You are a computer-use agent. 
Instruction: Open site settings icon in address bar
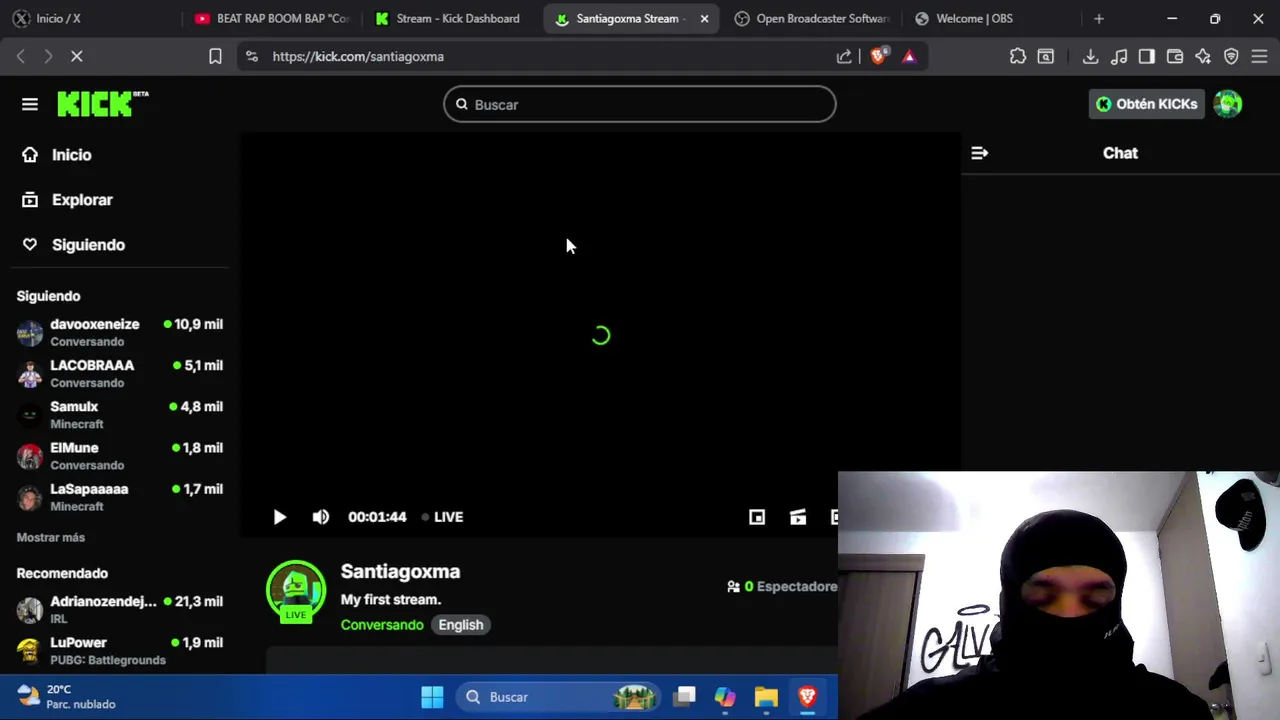tap(252, 57)
